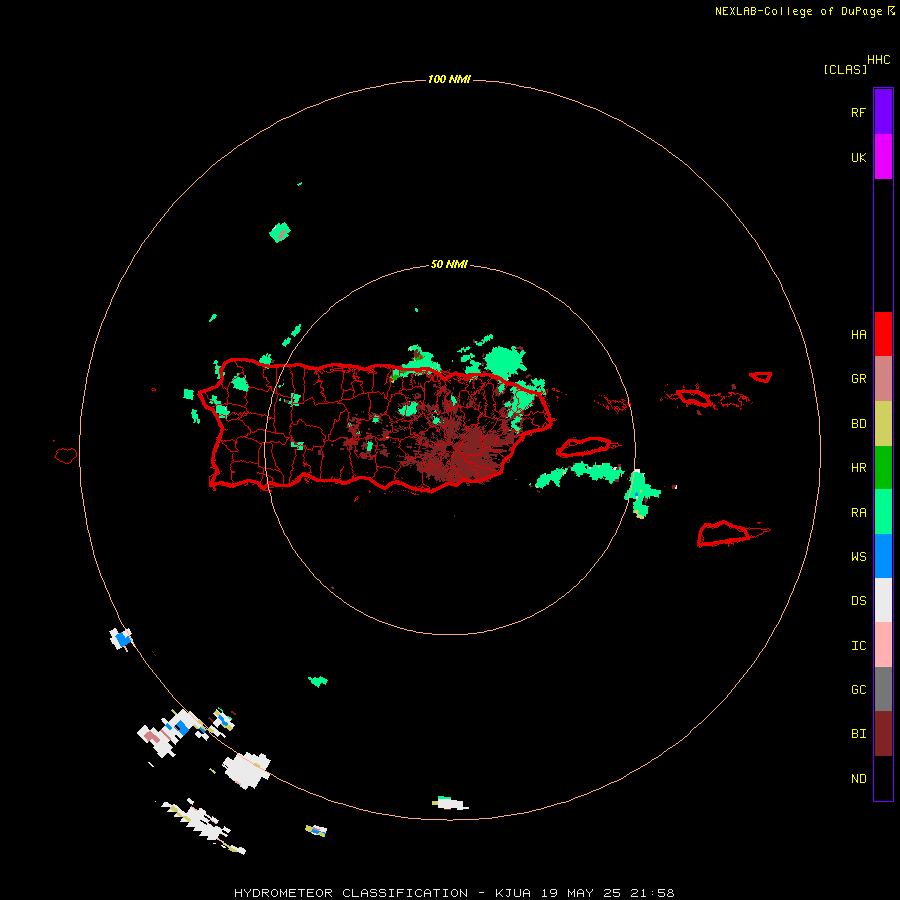Select the GR salmon legend swatch
Image resolution: width=900 pixels, height=900 pixels.
pos(883,379)
